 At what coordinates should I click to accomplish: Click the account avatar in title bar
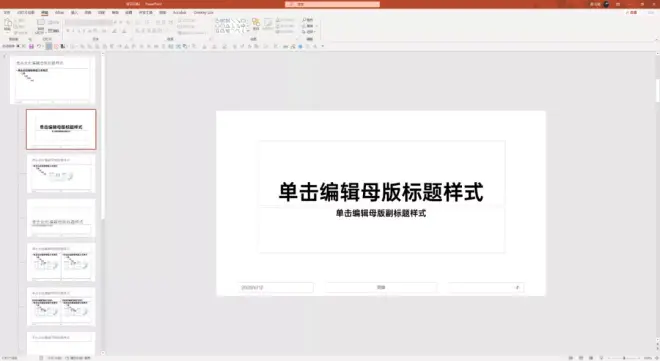pos(606,4)
